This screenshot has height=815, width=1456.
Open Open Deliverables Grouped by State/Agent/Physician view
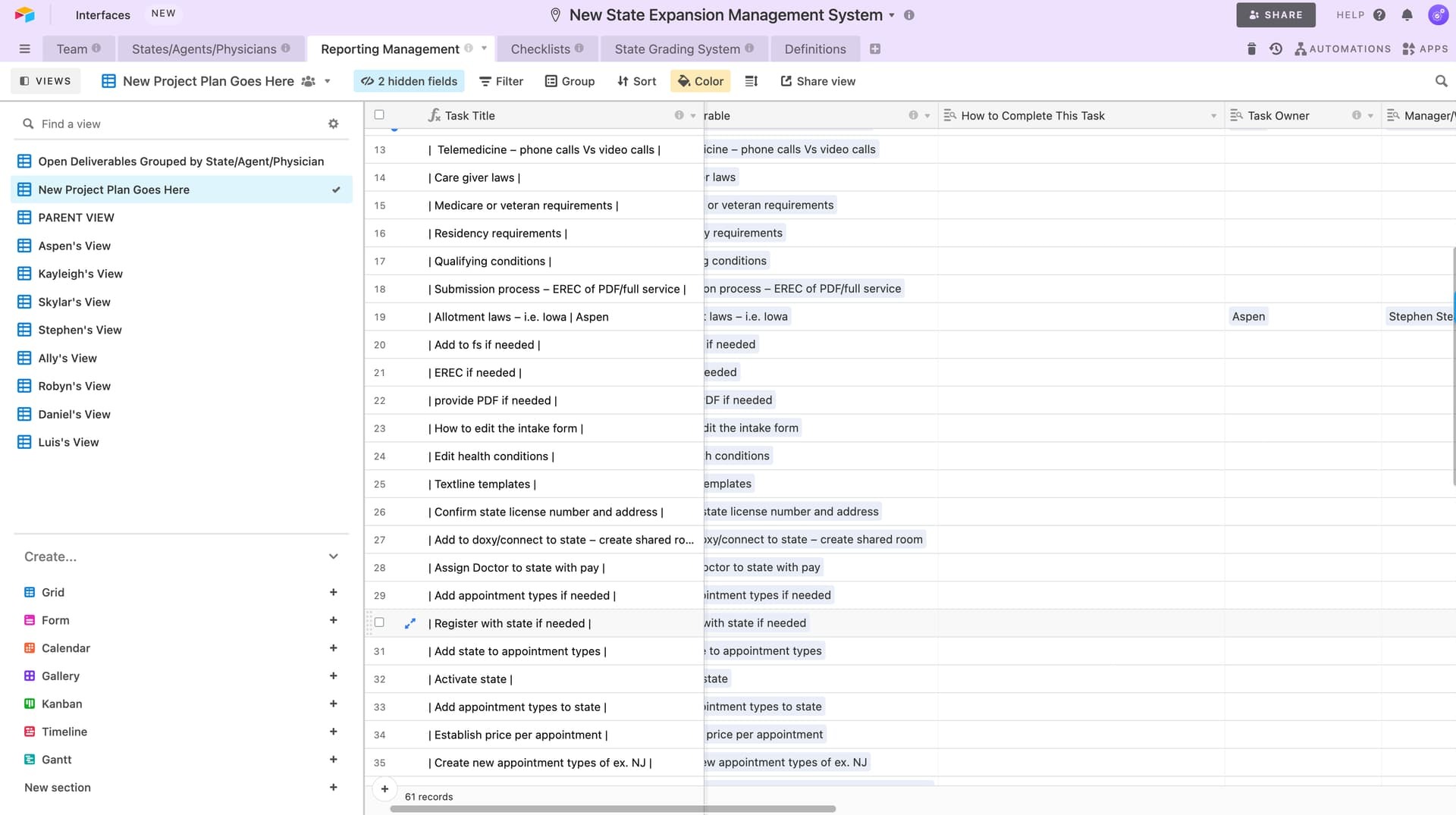(181, 161)
